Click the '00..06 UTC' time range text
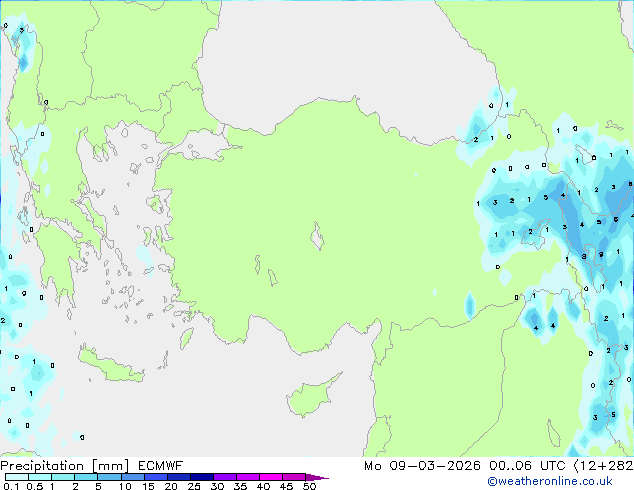634x490 pixels. [x=527, y=466]
